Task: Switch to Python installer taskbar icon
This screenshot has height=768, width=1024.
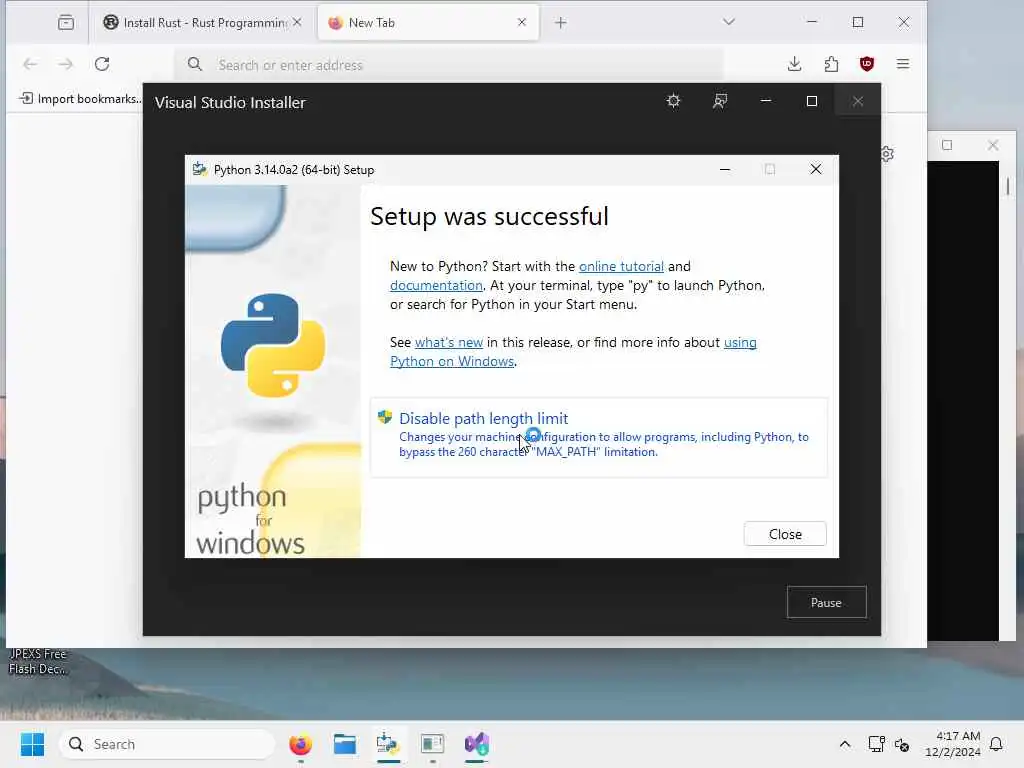Action: 388,744
